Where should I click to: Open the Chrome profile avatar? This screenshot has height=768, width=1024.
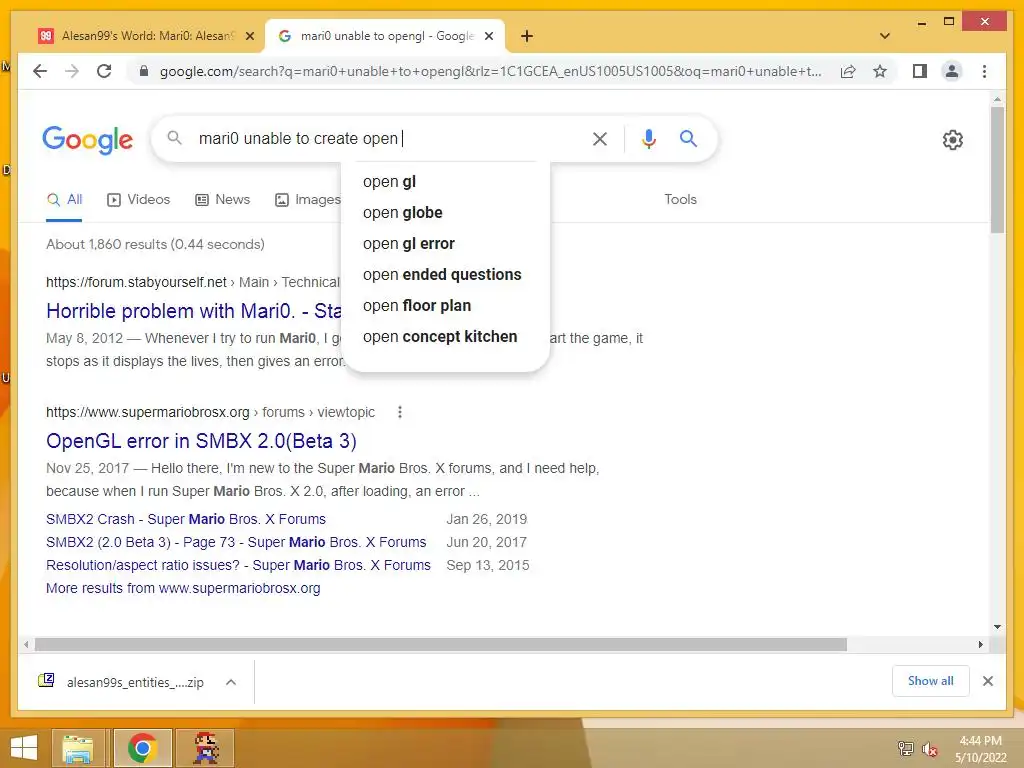[952, 71]
